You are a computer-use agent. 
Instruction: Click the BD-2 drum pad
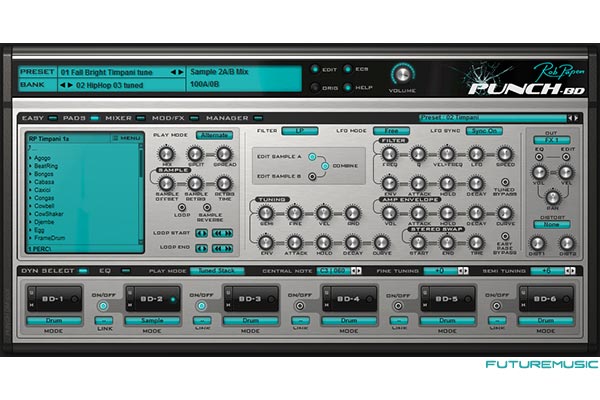[152, 299]
